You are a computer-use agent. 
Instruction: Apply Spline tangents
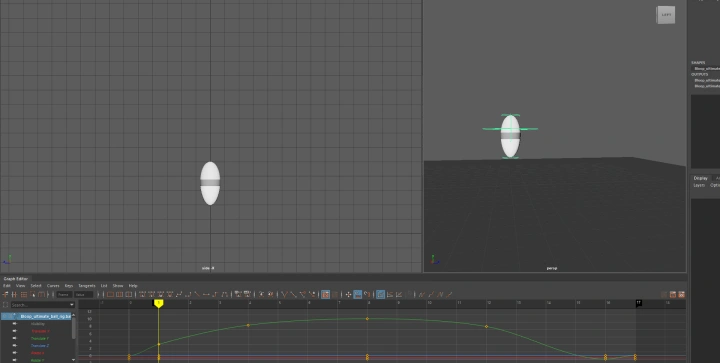point(179,295)
